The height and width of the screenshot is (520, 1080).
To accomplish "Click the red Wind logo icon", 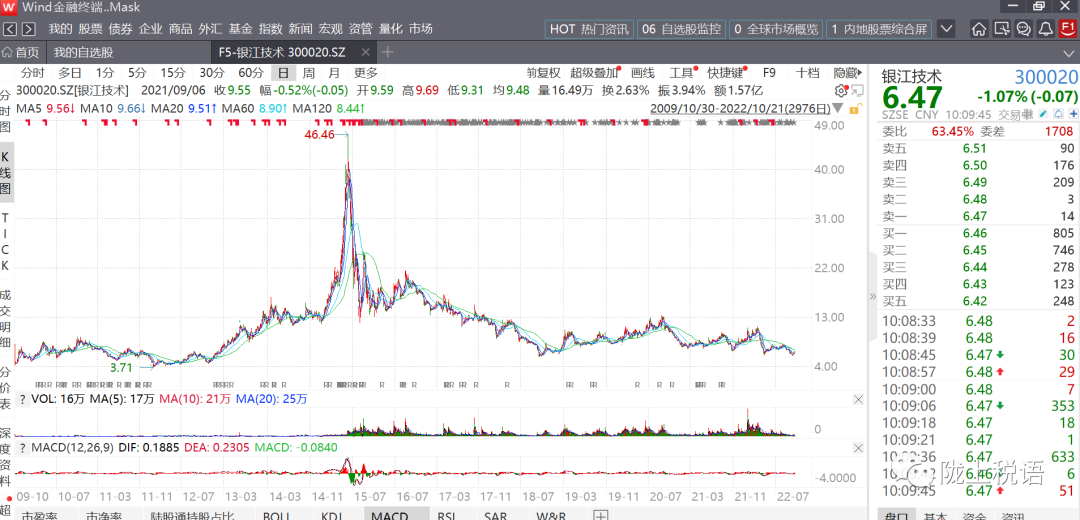I will pyautogui.click(x=9, y=8).
